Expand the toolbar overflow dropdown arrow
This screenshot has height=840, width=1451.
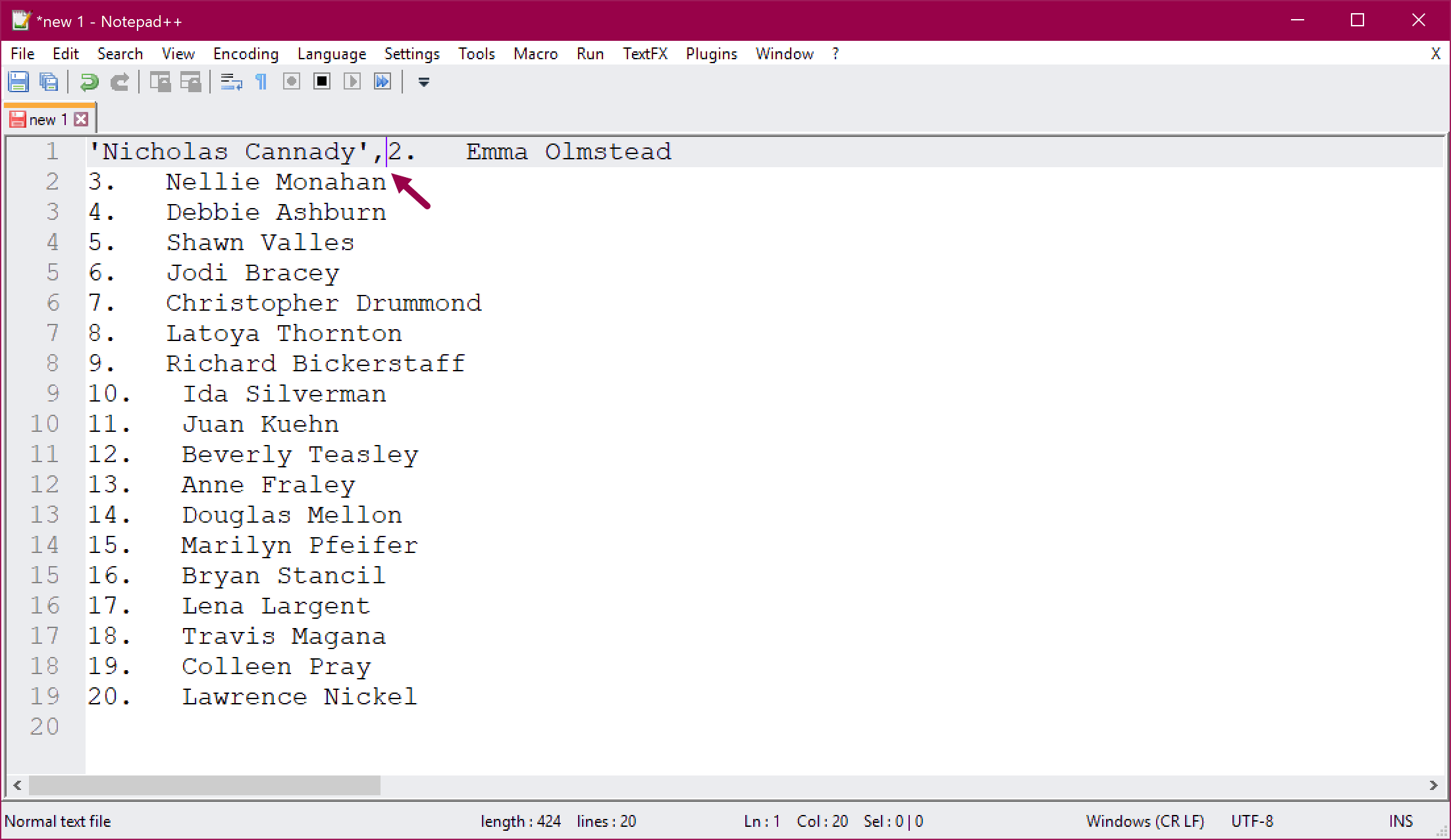[424, 82]
